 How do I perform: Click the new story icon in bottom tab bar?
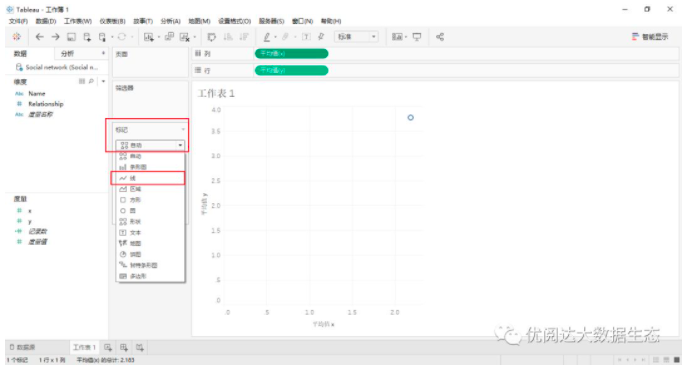pyautogui.click(x=140, y=347)
